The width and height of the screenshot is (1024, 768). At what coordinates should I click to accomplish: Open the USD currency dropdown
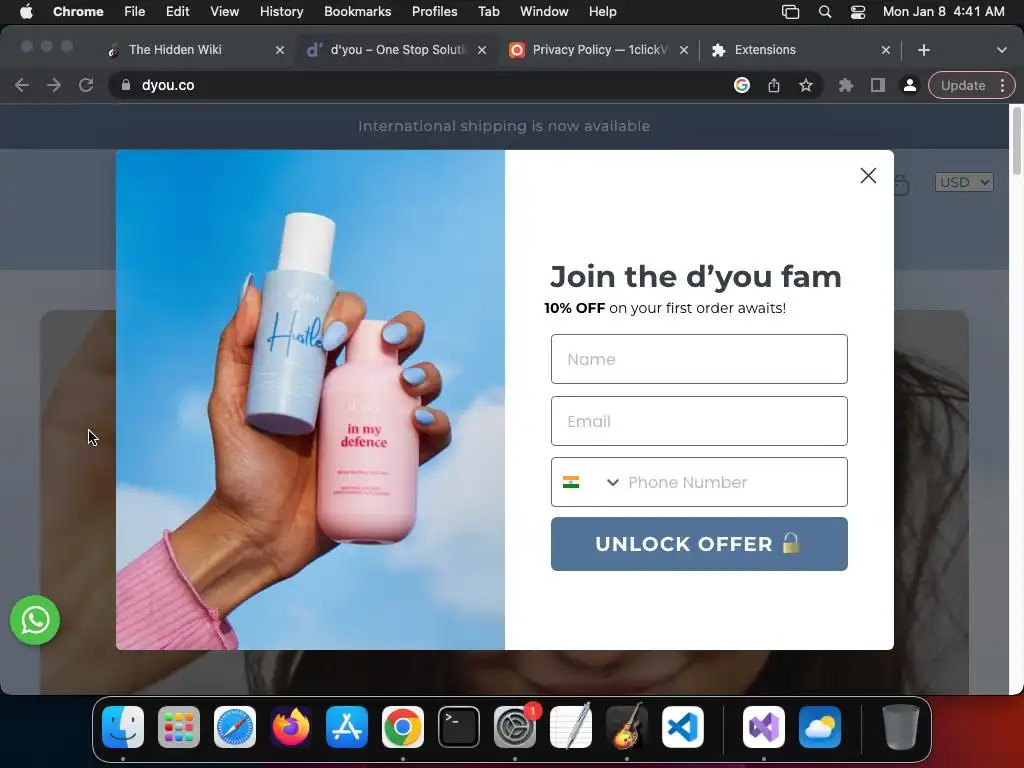click(x=964, y=182)
